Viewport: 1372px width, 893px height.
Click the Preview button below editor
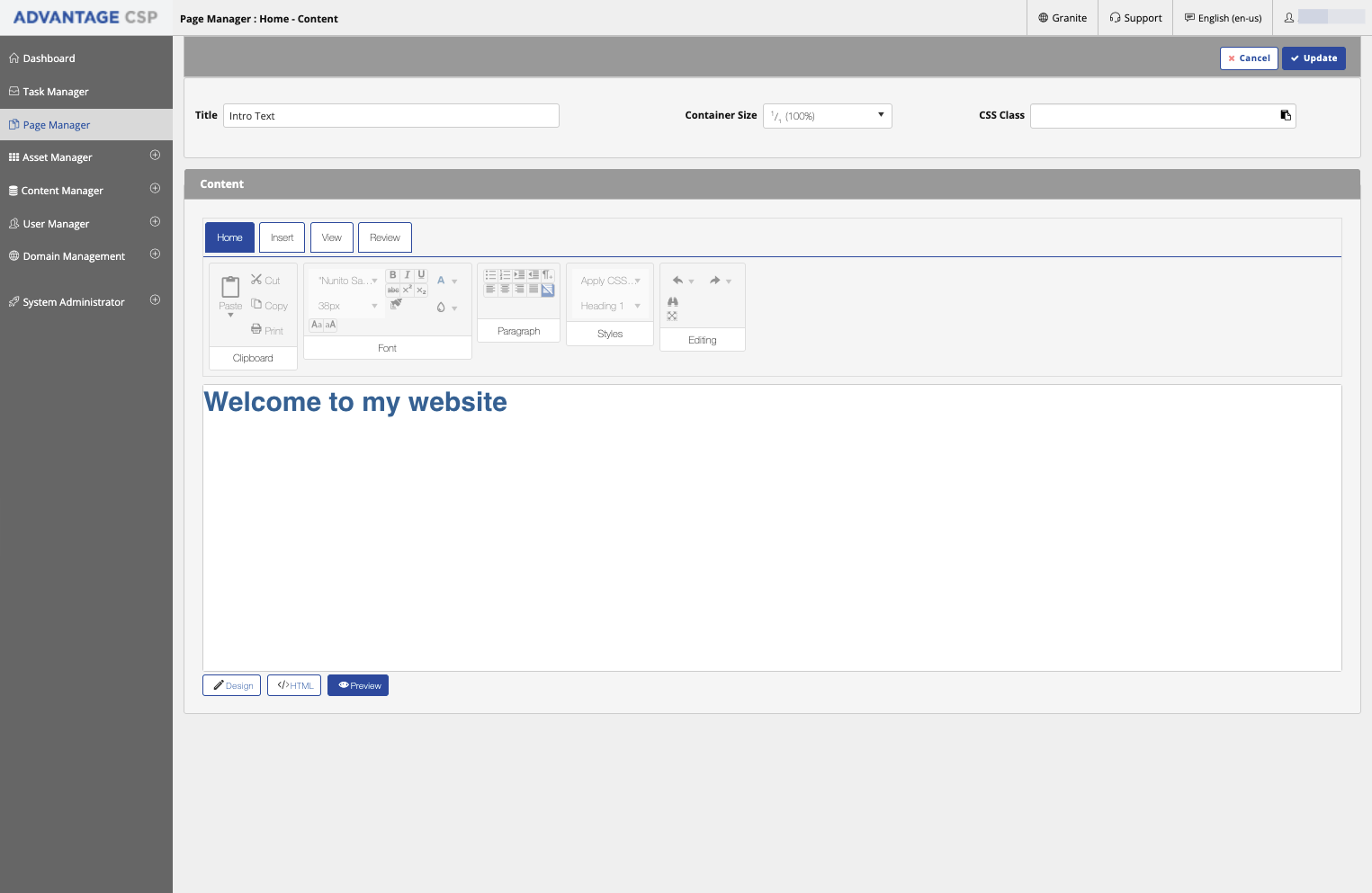(x=358, y=685)
